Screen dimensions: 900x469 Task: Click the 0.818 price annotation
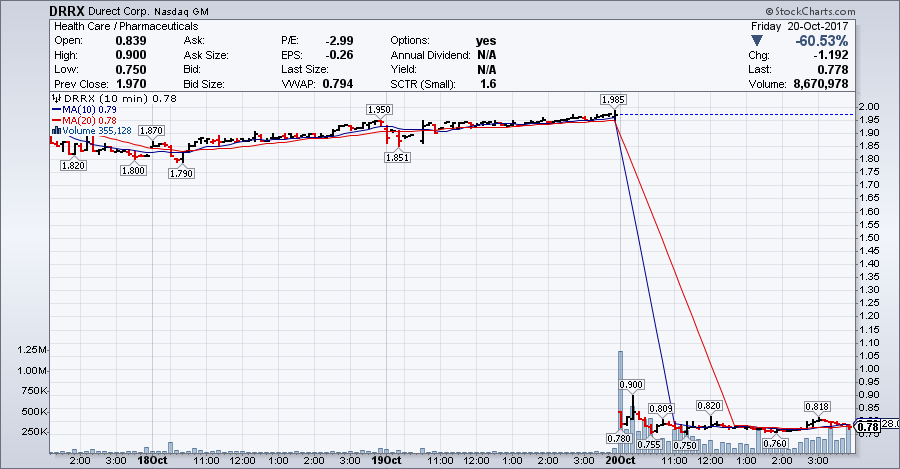pos(817,407)
